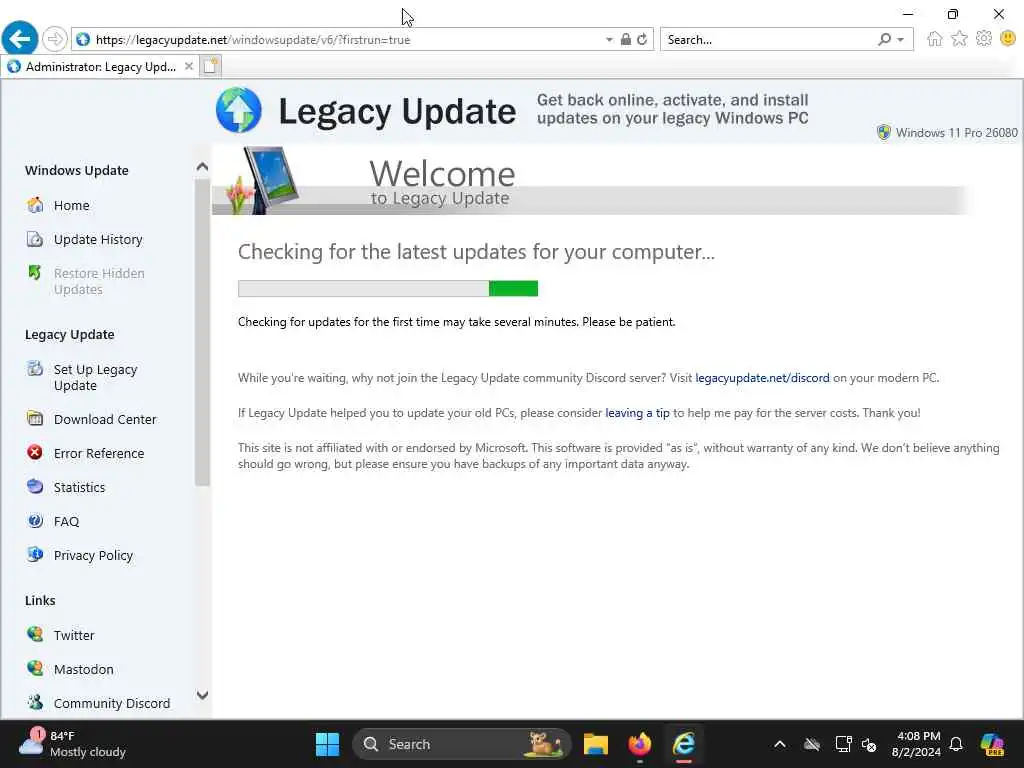This screenshot has height=768, width=1024.
Task: Click the Mastodon globe icon
Action: 35,668
